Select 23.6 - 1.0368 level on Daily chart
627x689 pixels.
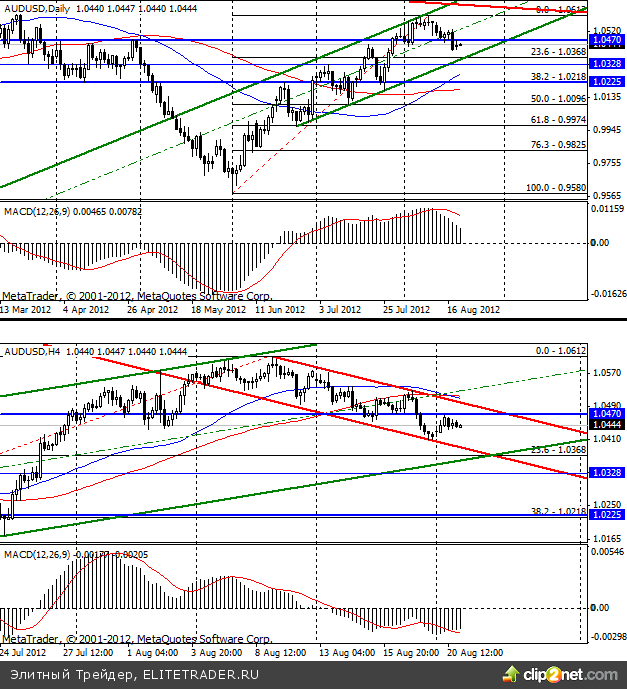[x=557, y=52]
